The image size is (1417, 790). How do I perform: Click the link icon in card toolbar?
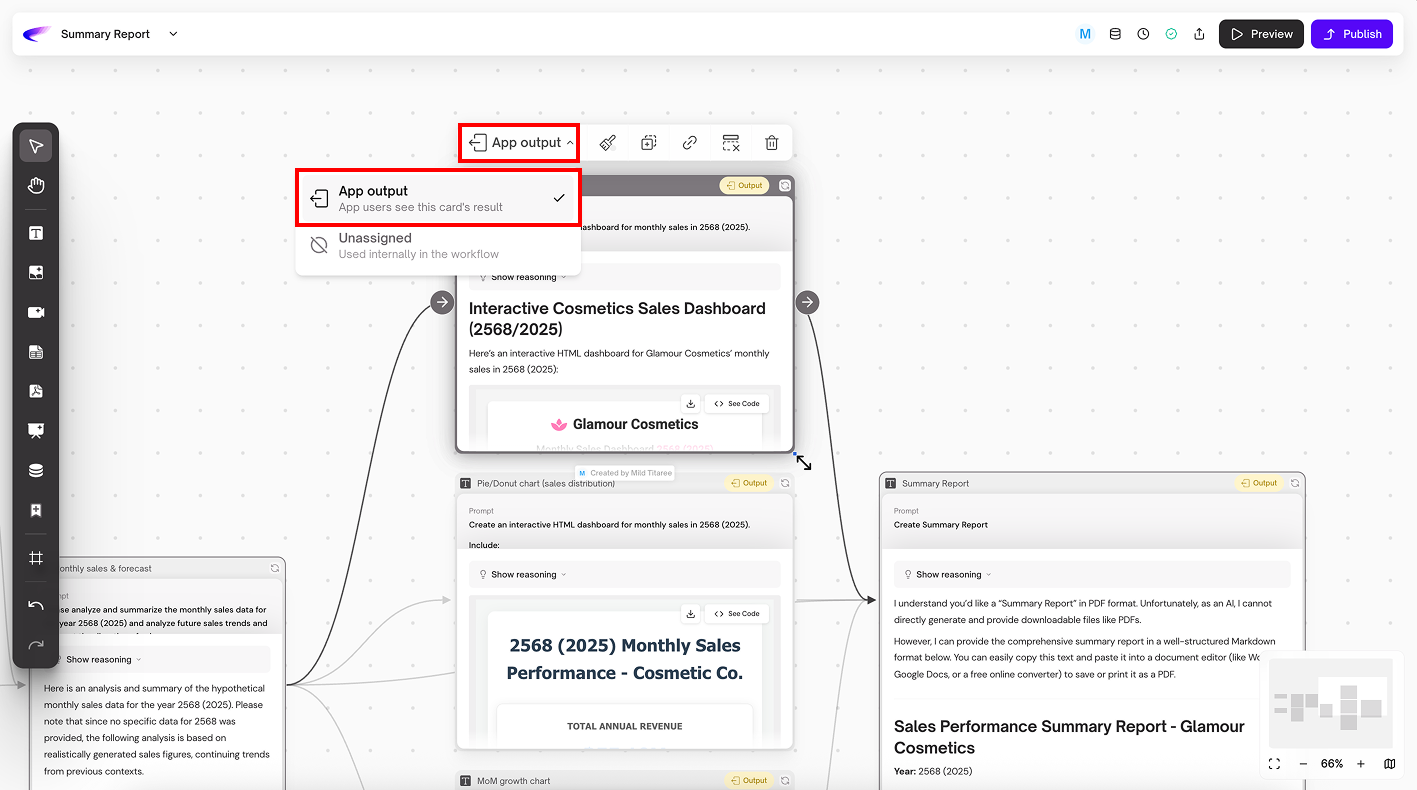point(690,143)
